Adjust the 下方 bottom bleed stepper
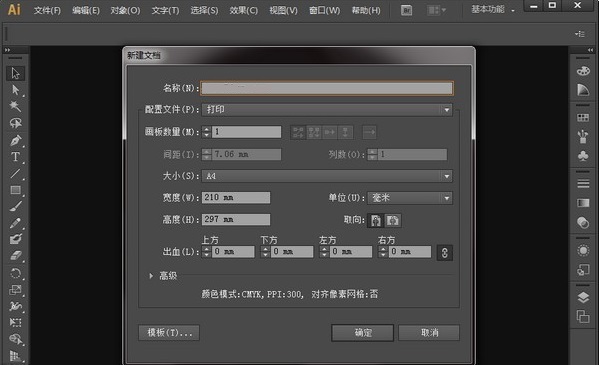Image resolution: width=599 pixels, height=365 pixels. [x=266, y=252]
